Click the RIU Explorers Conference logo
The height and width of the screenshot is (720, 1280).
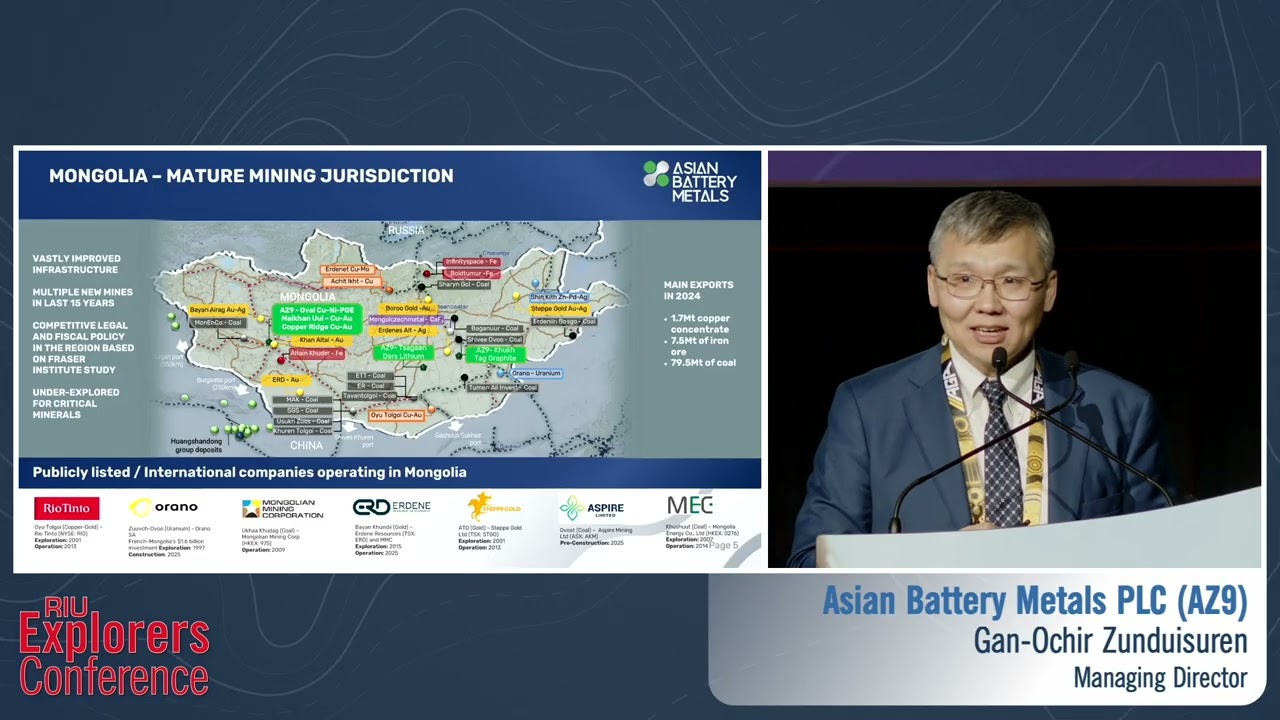(x=114, y=646)
